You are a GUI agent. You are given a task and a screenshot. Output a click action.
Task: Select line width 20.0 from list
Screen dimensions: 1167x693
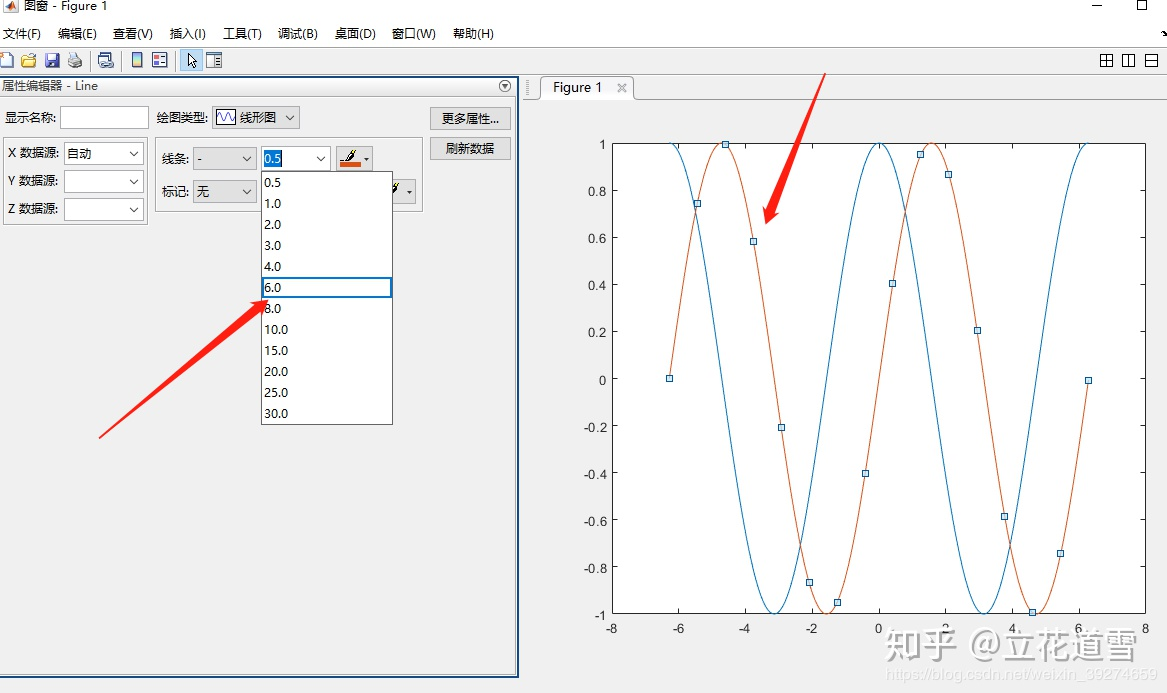coord(327,371)
